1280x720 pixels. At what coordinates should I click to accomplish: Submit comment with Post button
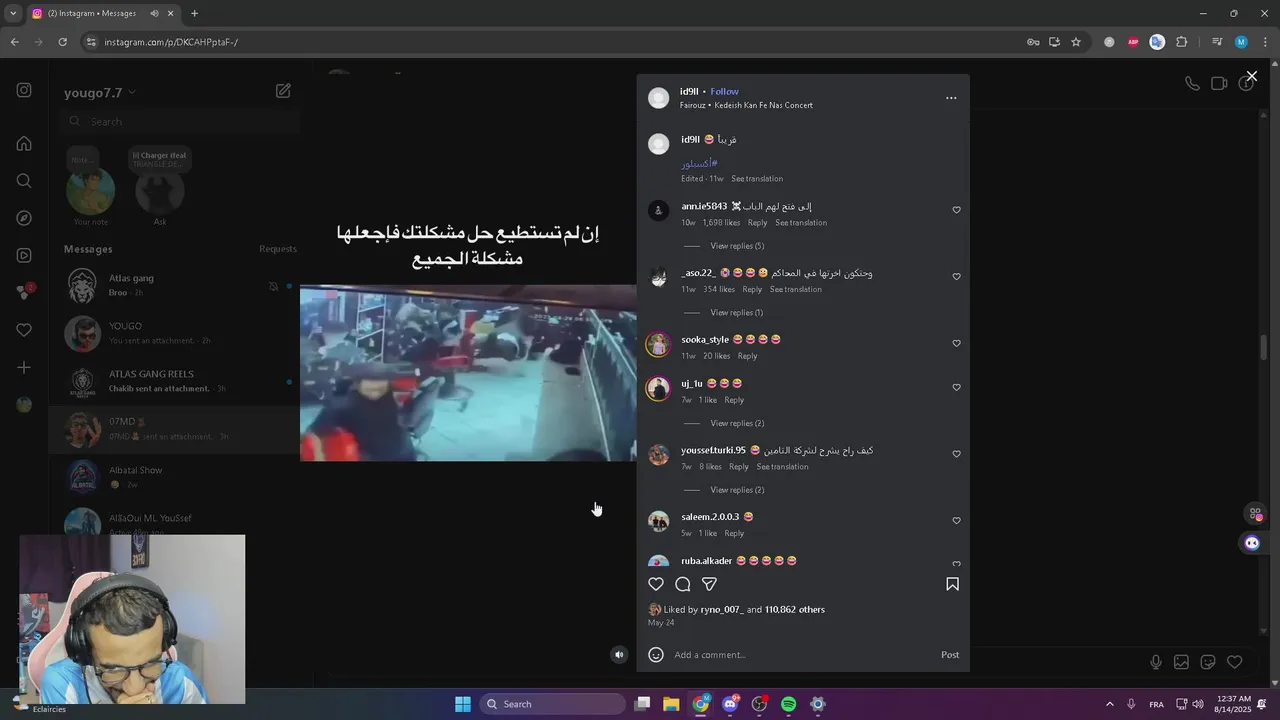950,655
